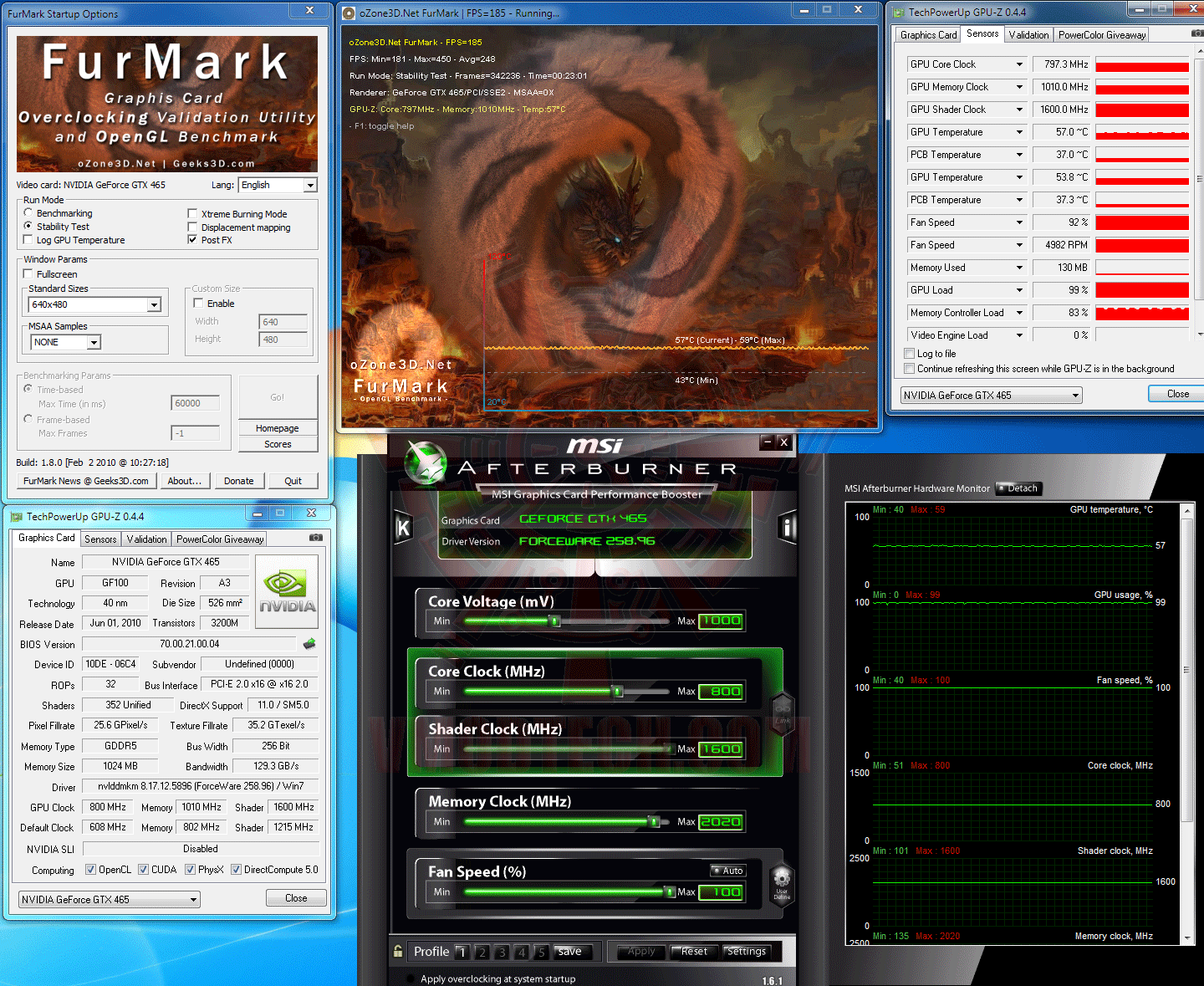Open the GPU Load sensor dropdown
The height and width of the screenshot is (986, 1204).
[1019, 290]
